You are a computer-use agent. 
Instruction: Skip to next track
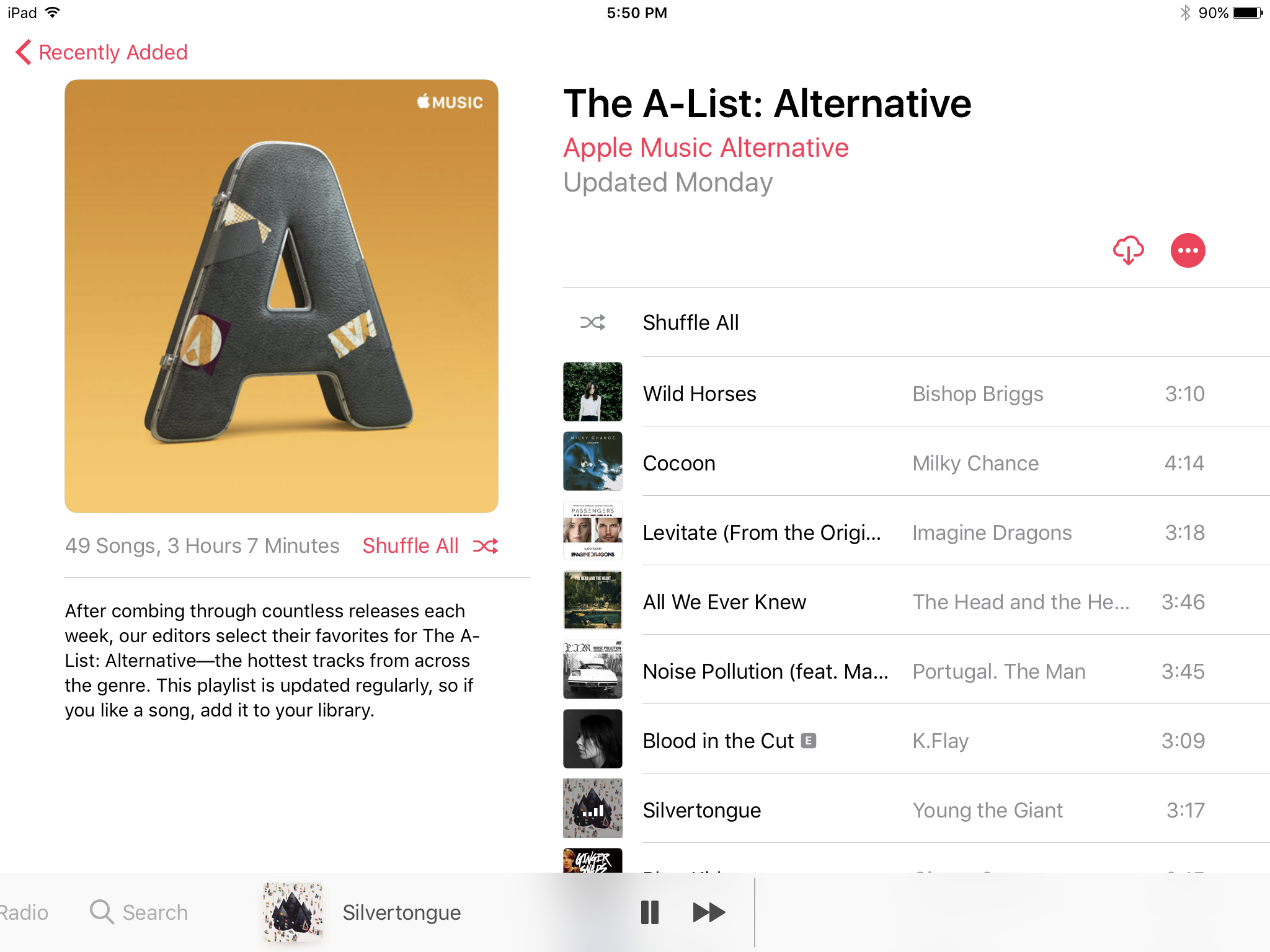pyautogui.click(x=709, y=912)
